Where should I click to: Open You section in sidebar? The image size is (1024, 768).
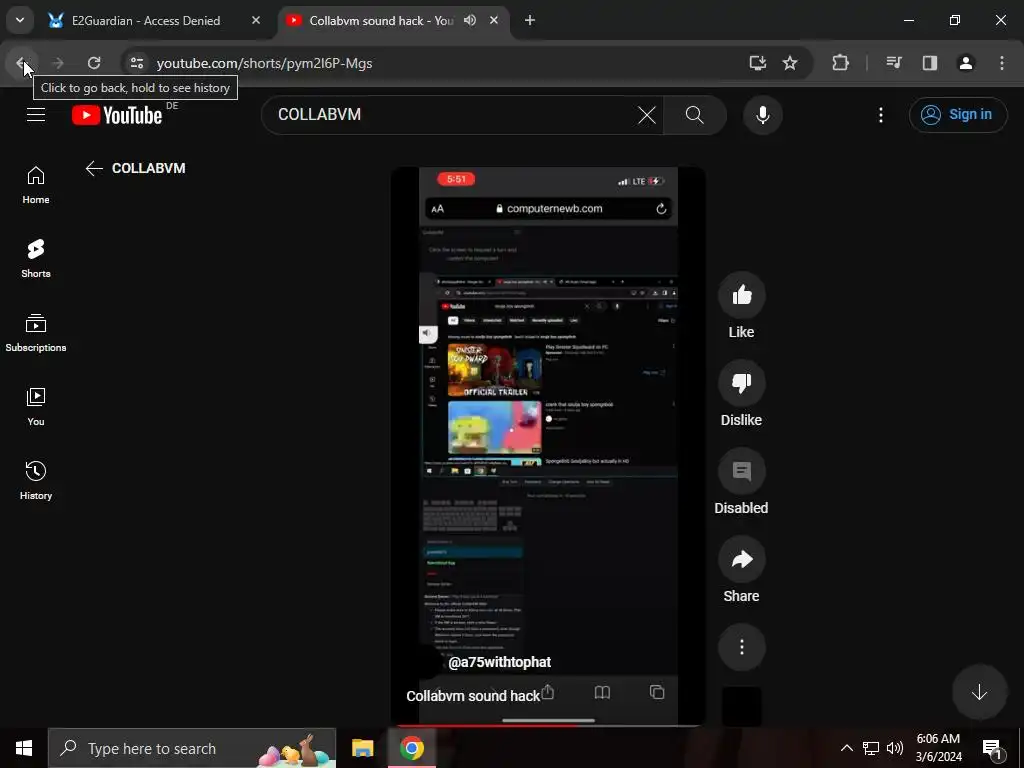tap(36, 407)
